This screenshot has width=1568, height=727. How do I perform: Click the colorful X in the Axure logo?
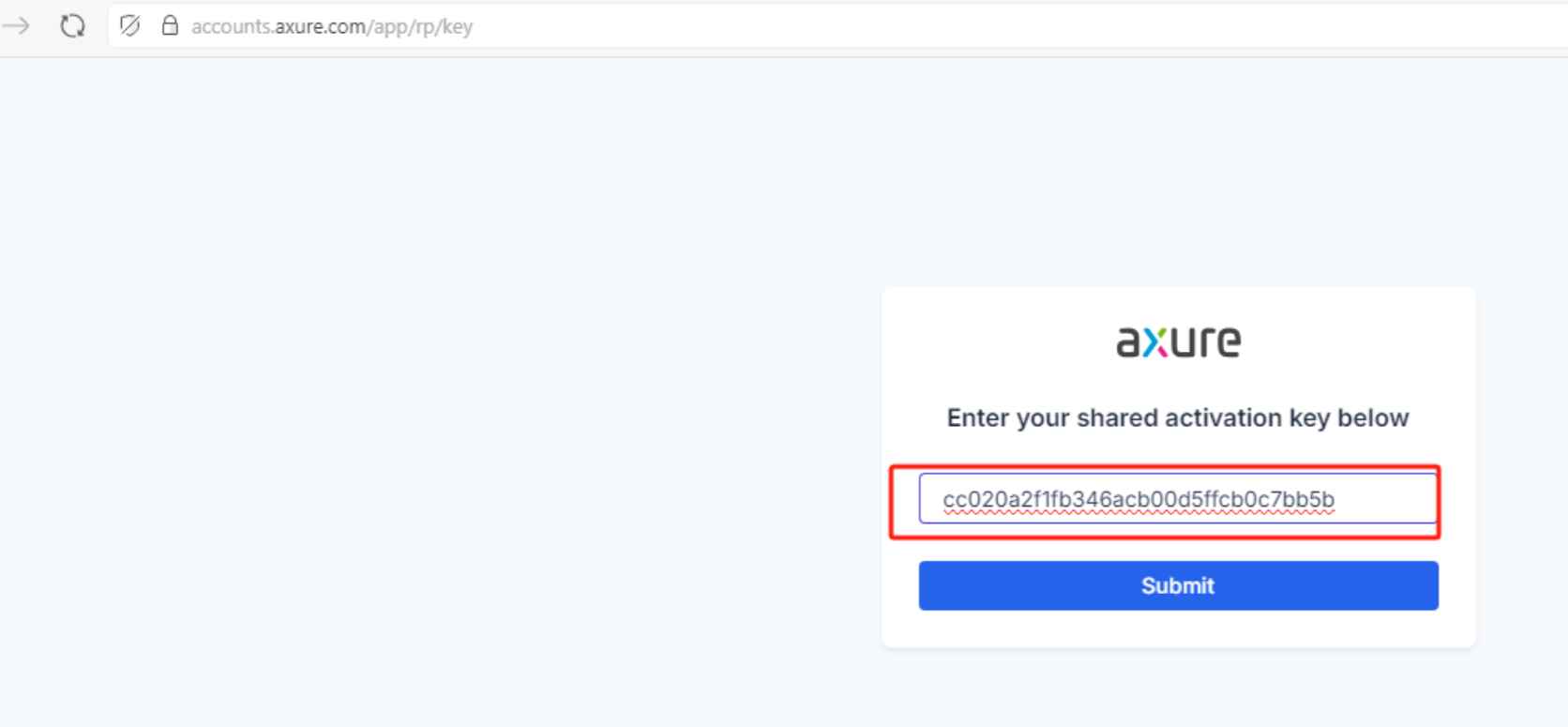1155,343
